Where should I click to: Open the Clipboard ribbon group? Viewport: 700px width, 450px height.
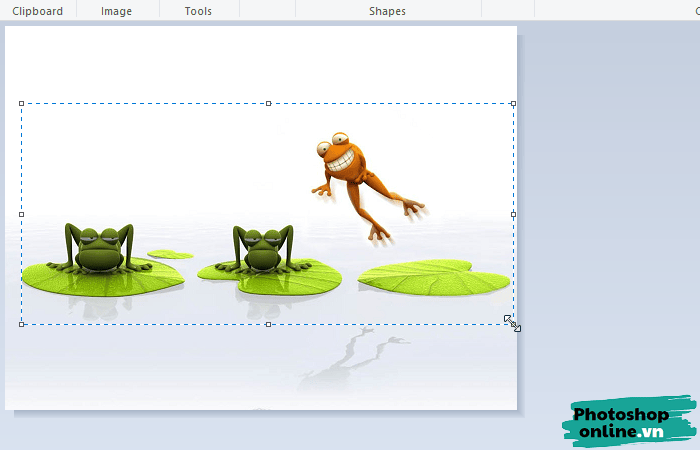tap(37, 11)
